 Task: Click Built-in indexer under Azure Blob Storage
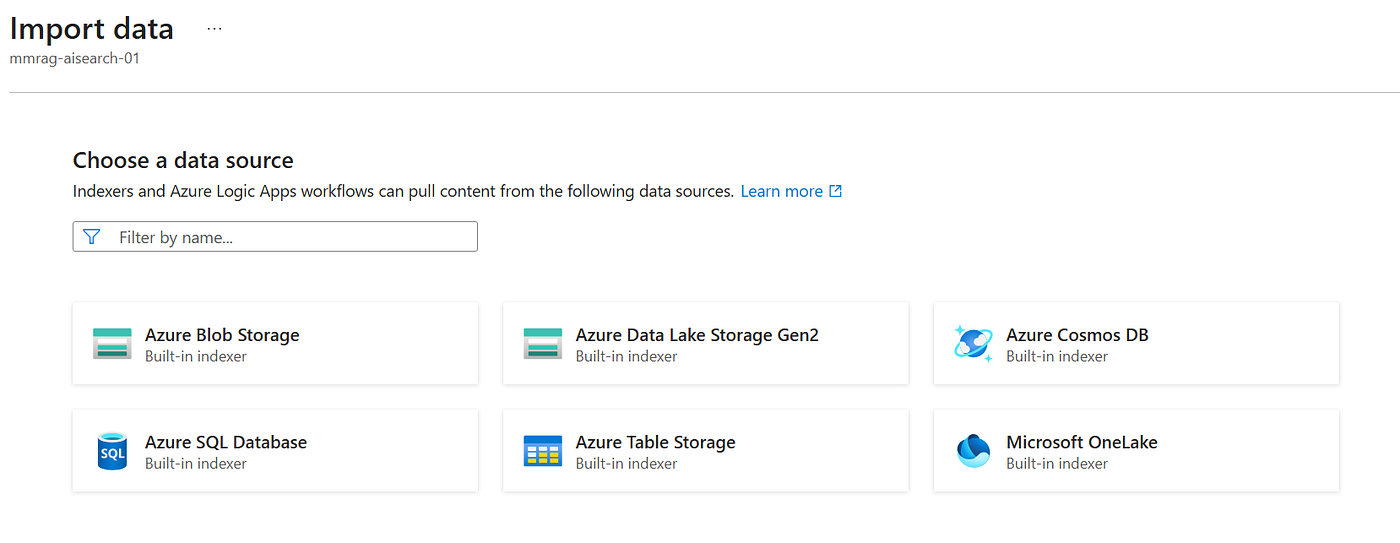[x=196, y=357]
